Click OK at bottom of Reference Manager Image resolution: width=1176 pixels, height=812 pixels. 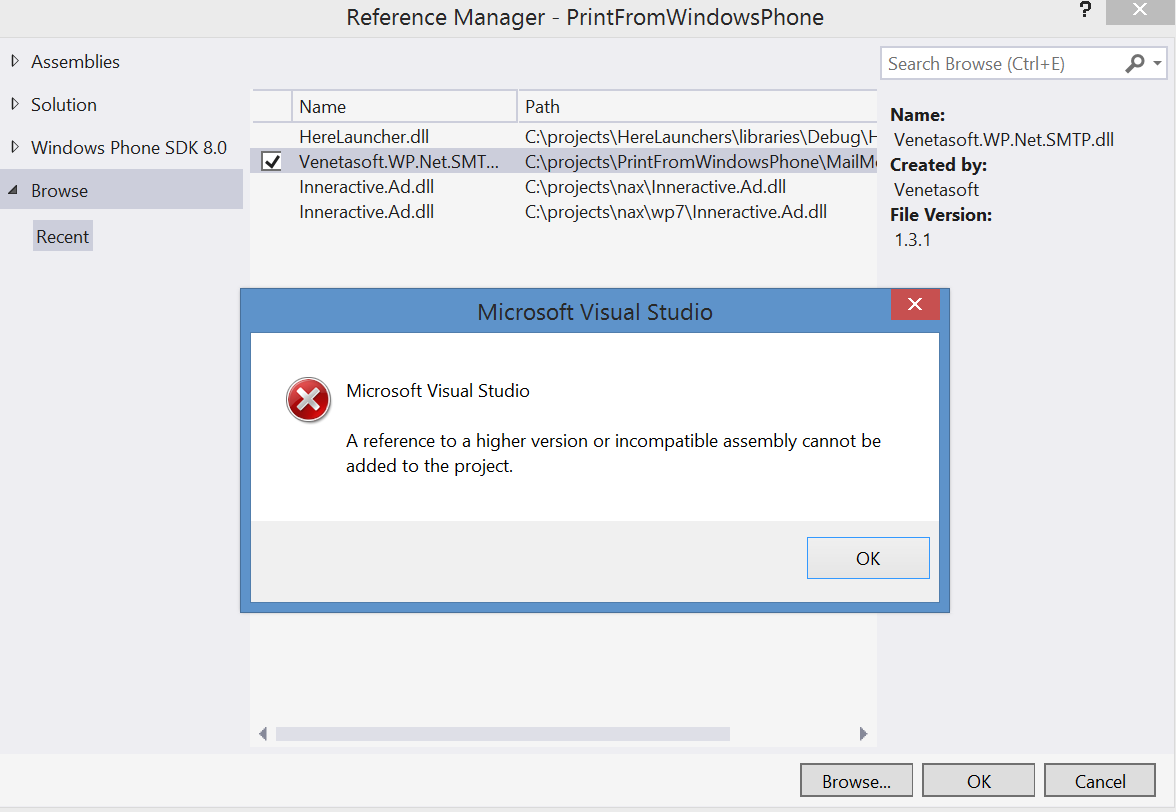[x=978, y=781]
